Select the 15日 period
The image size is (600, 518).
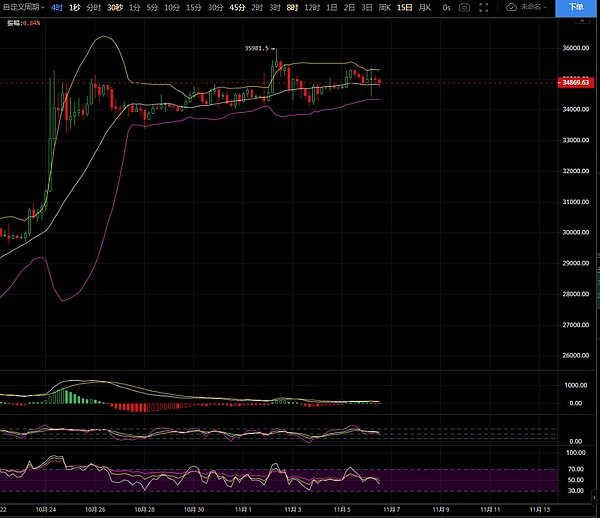(404, 7)
